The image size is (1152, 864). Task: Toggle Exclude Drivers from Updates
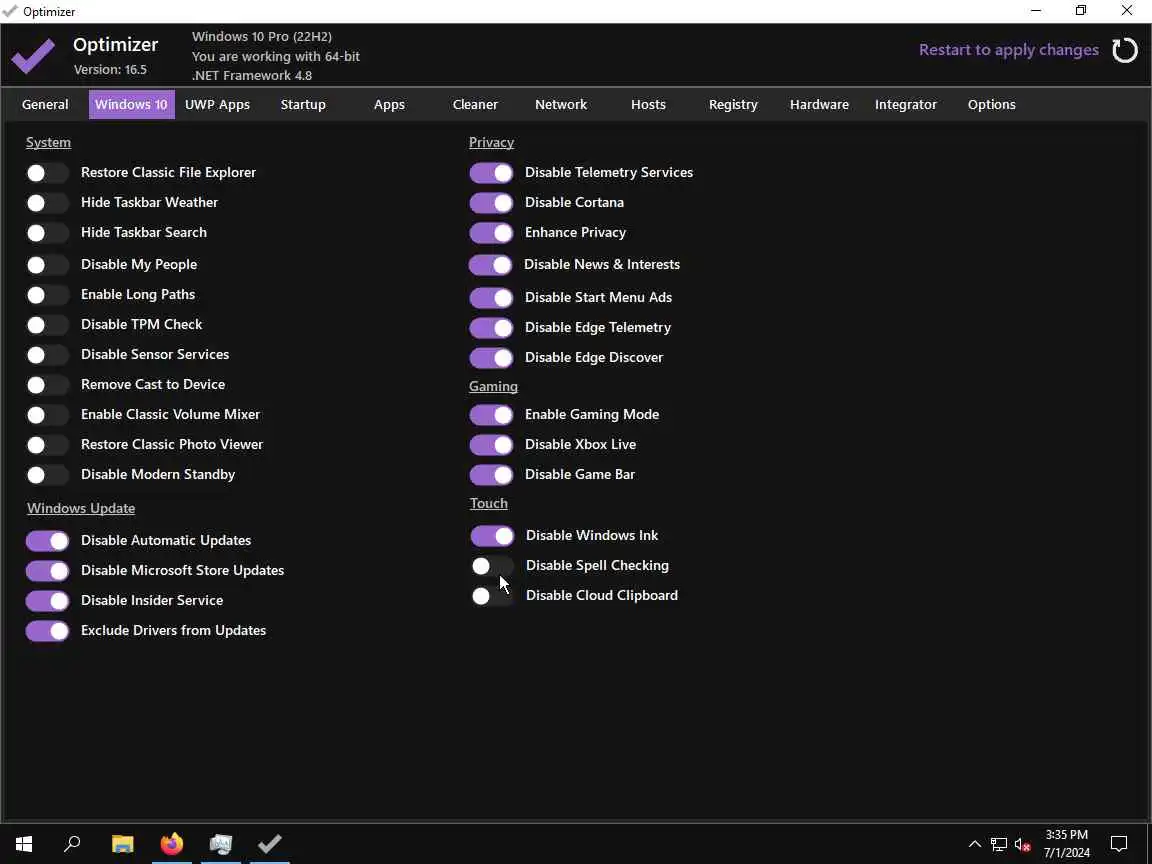47,631
